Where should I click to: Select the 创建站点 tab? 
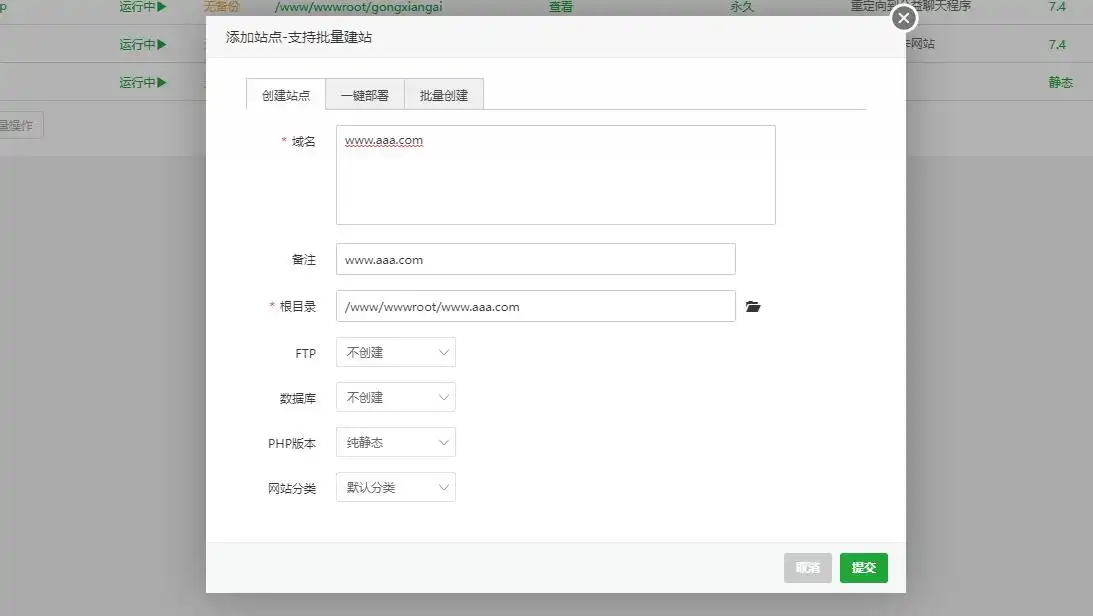(x=284, y=93)
